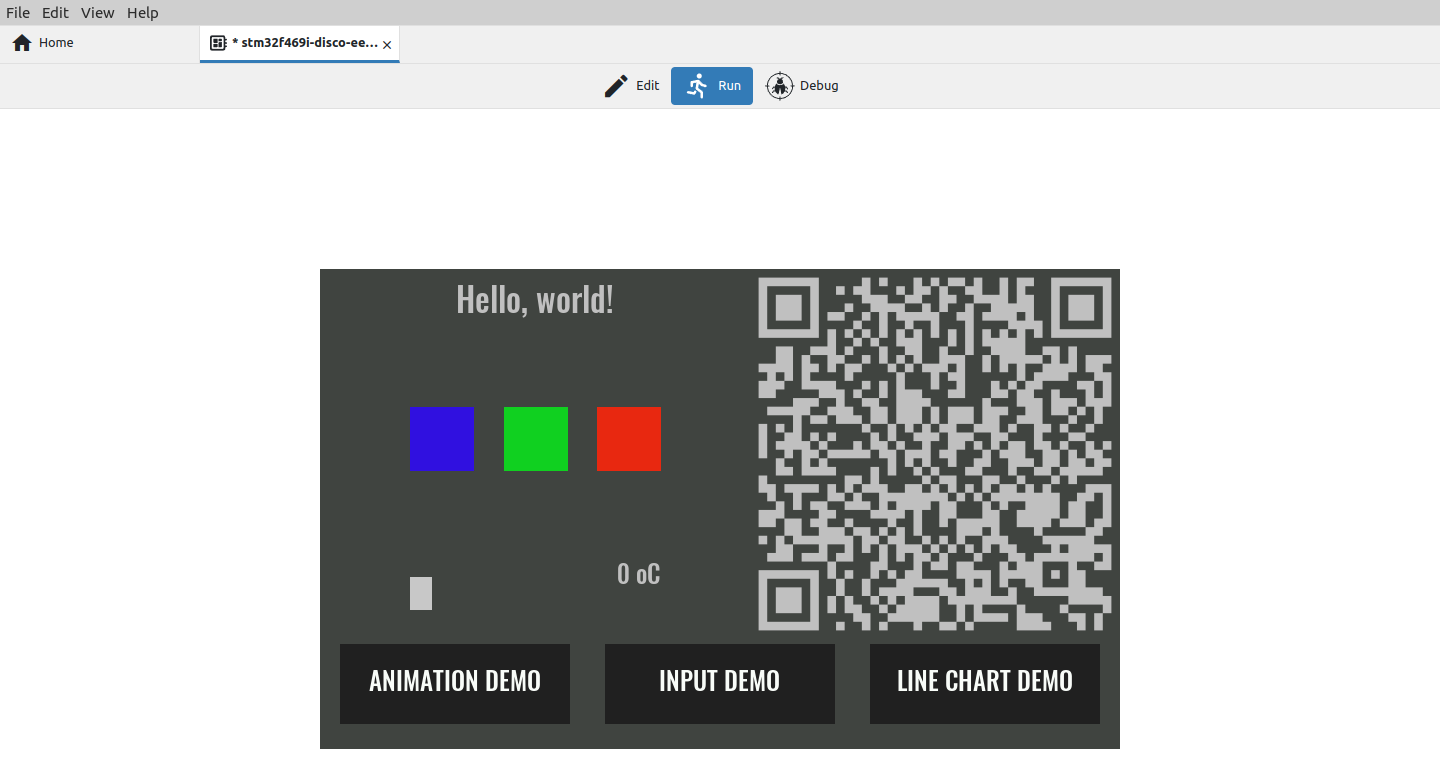The width and height of the screenshot is (1440, 777).
Task: Click the ANIMATION DEMO button
Action: 455,683
